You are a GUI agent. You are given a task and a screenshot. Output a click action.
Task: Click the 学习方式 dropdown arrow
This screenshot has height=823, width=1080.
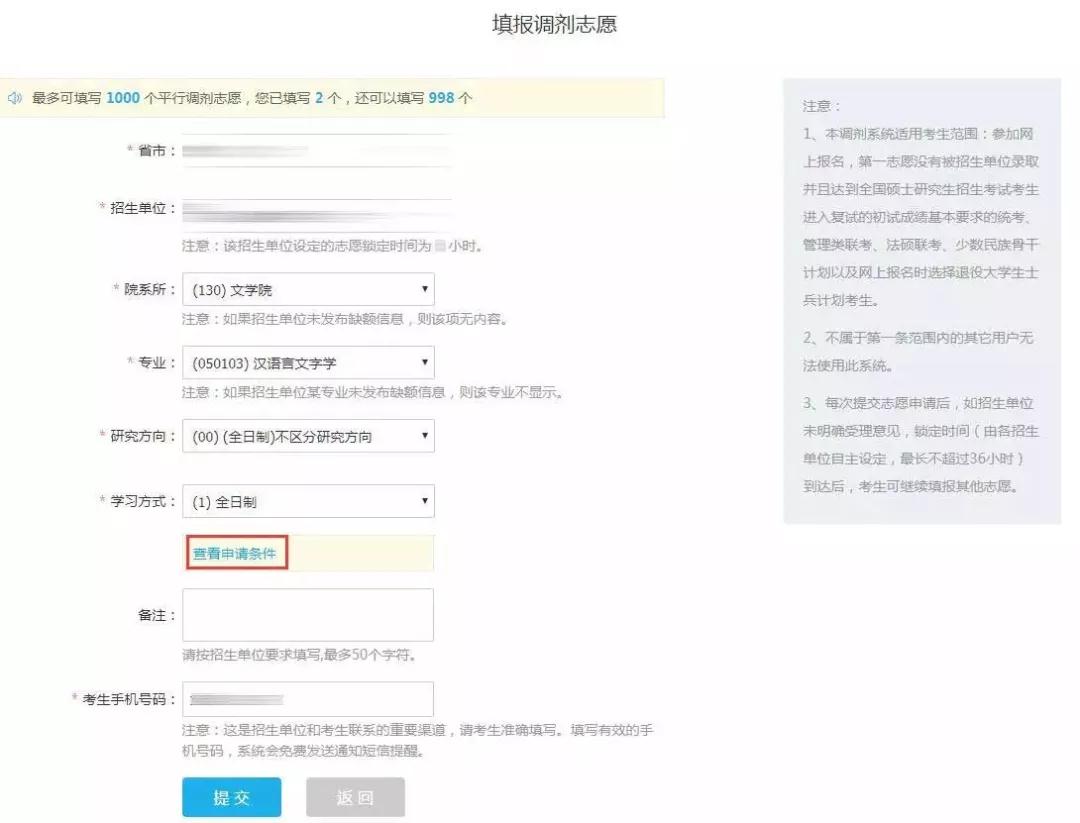(424, 501)
